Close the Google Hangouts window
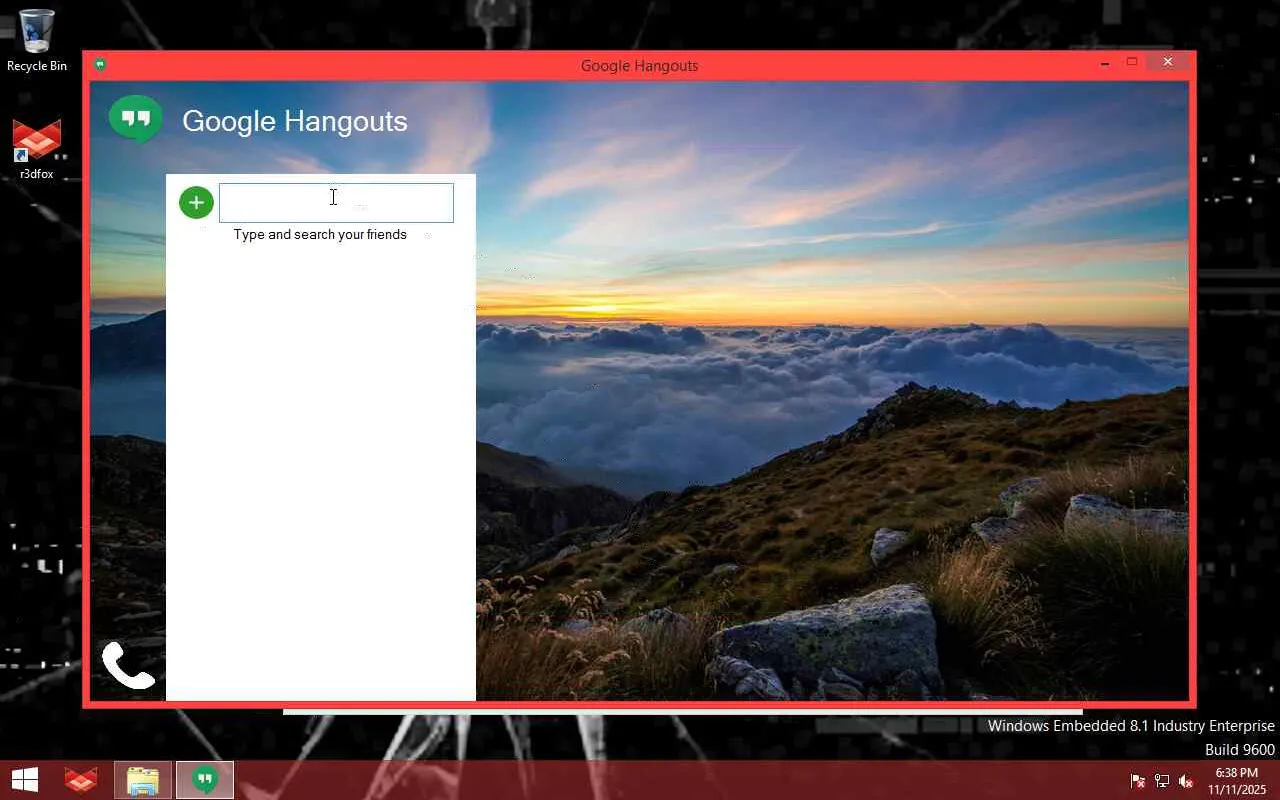This screenshot has height=800, width=1280. tap(1167, 62)
